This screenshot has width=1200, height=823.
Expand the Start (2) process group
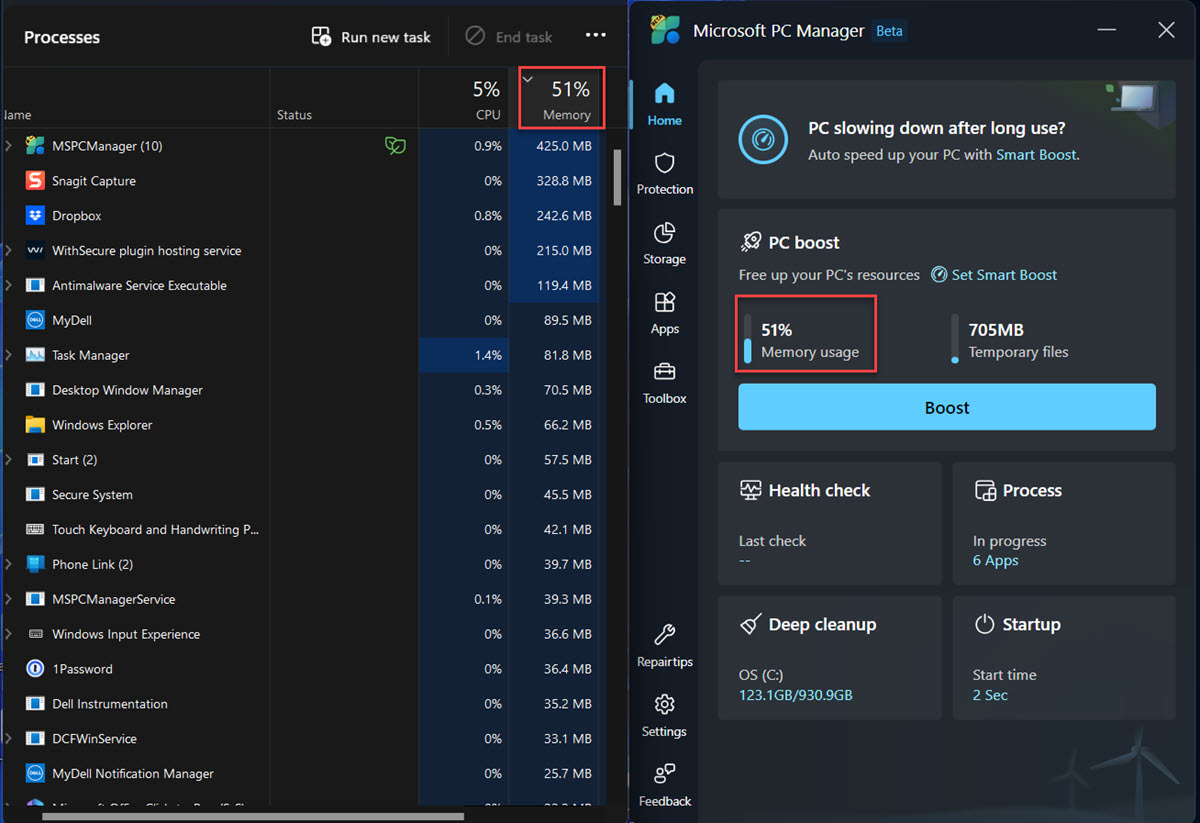pos(9,460)
